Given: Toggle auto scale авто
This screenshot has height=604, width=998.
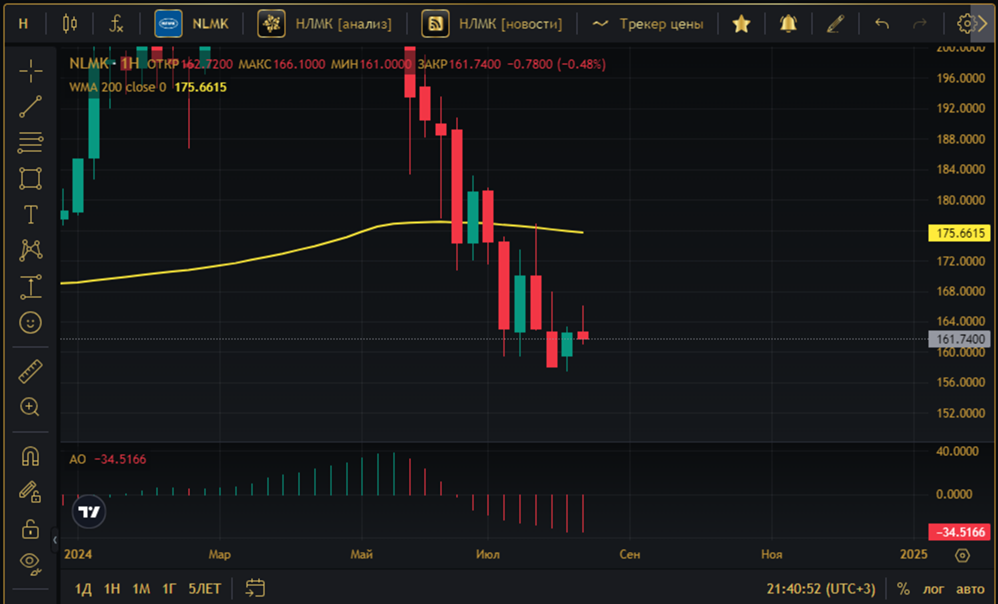Looking at the screenshot, I should click(970, 589).
